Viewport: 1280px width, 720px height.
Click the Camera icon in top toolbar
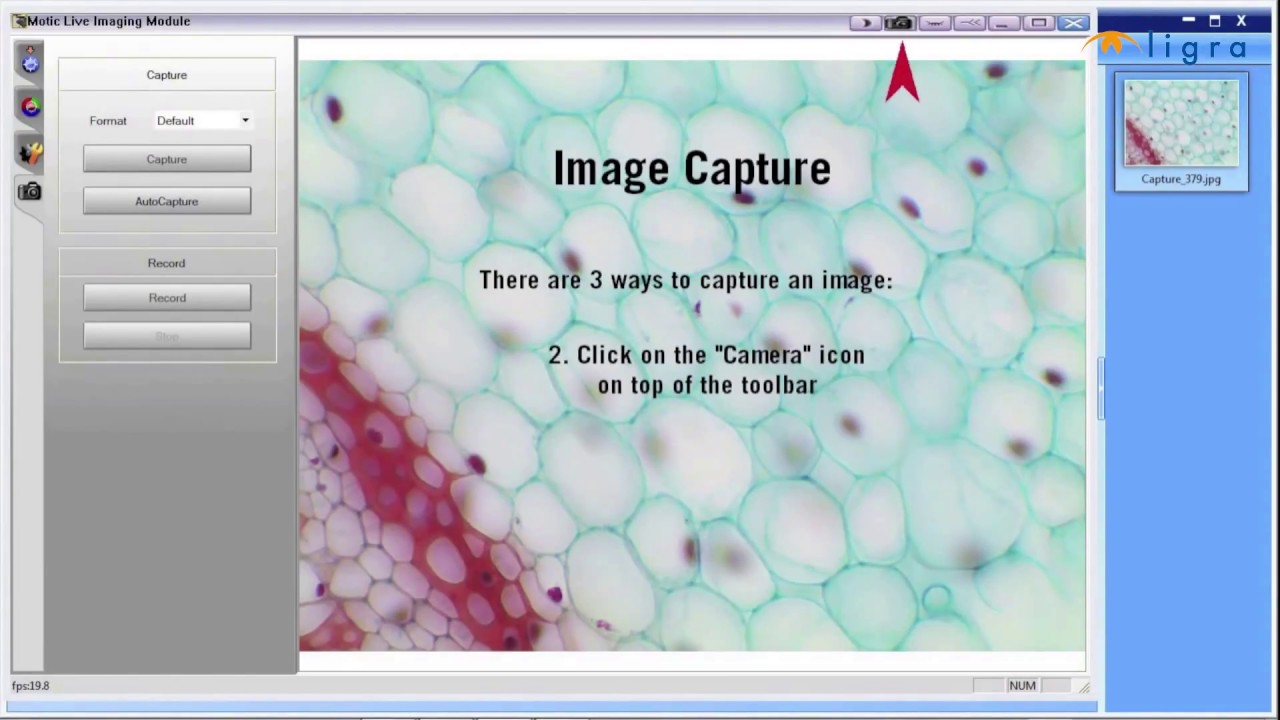[x=899, y=23]
